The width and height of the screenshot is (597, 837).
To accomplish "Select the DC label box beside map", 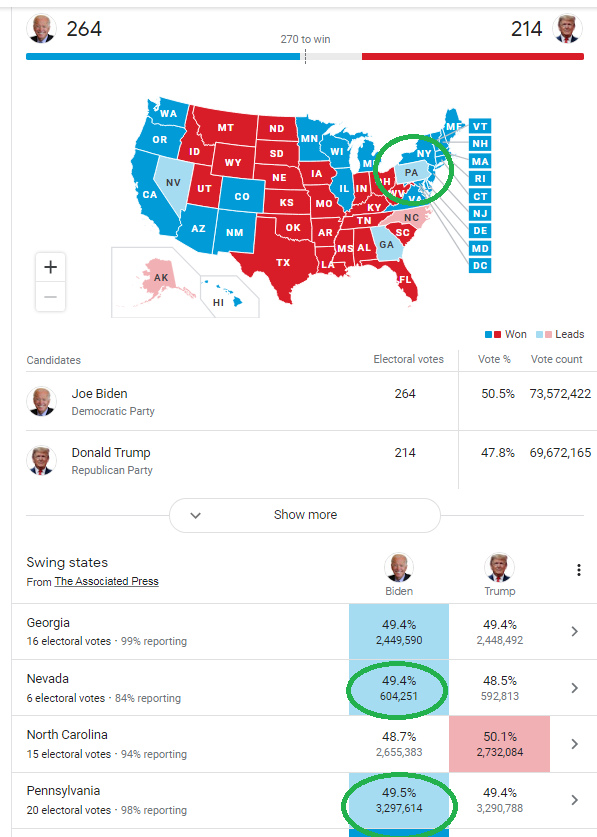I will click(480, 265).
